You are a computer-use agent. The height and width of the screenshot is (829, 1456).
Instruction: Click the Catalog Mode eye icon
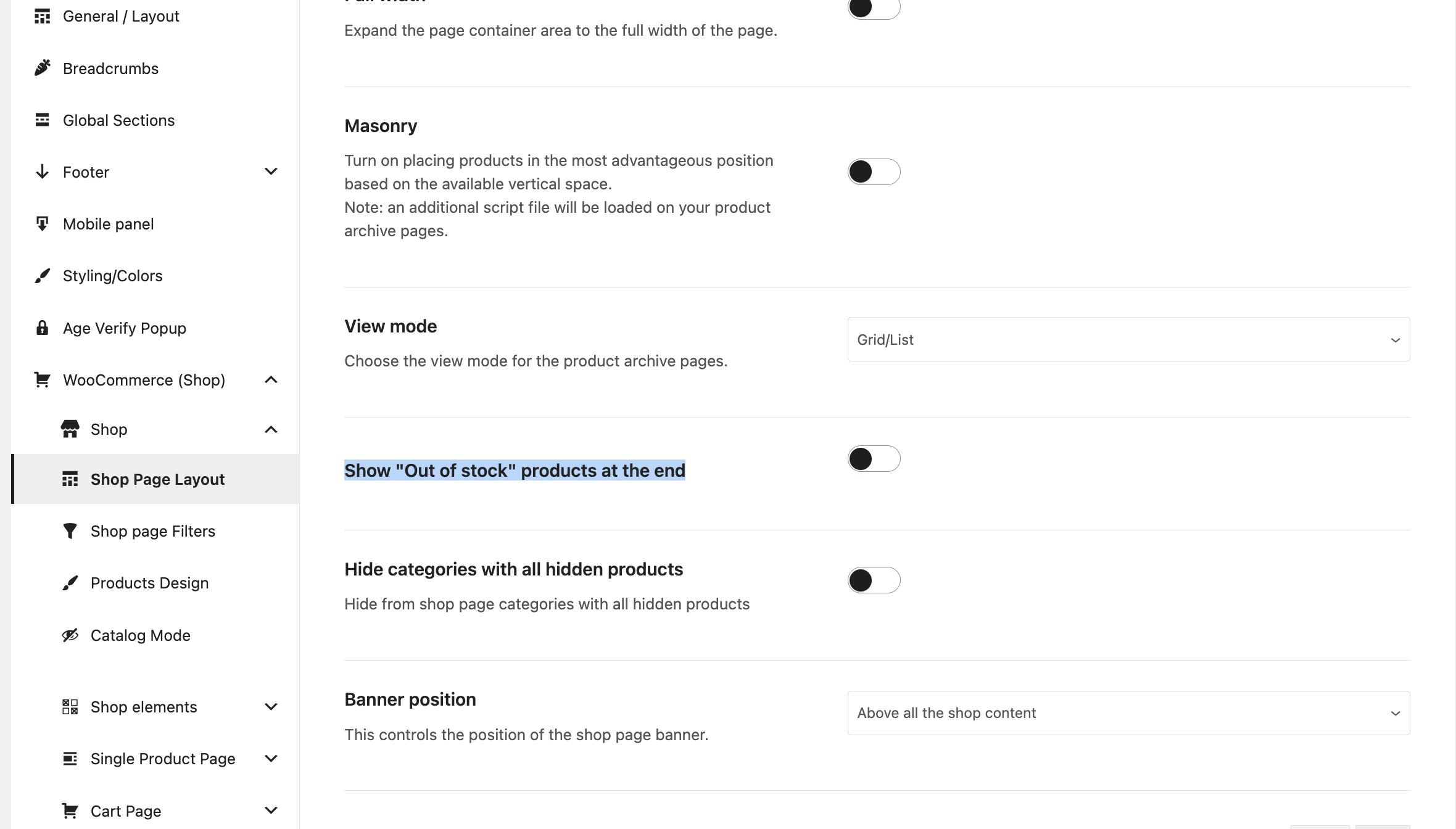70,635
